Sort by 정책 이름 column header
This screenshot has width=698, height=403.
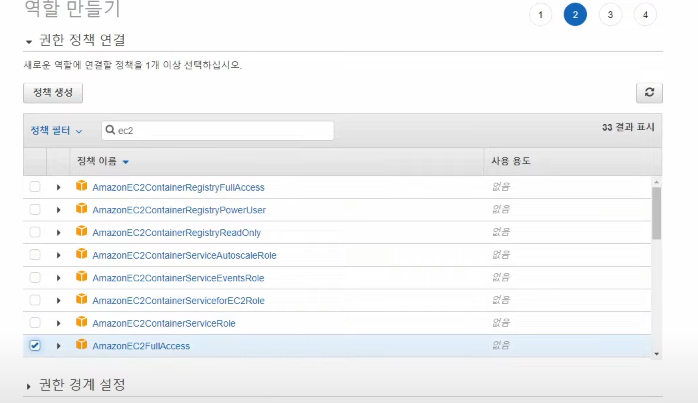[103, 161]
